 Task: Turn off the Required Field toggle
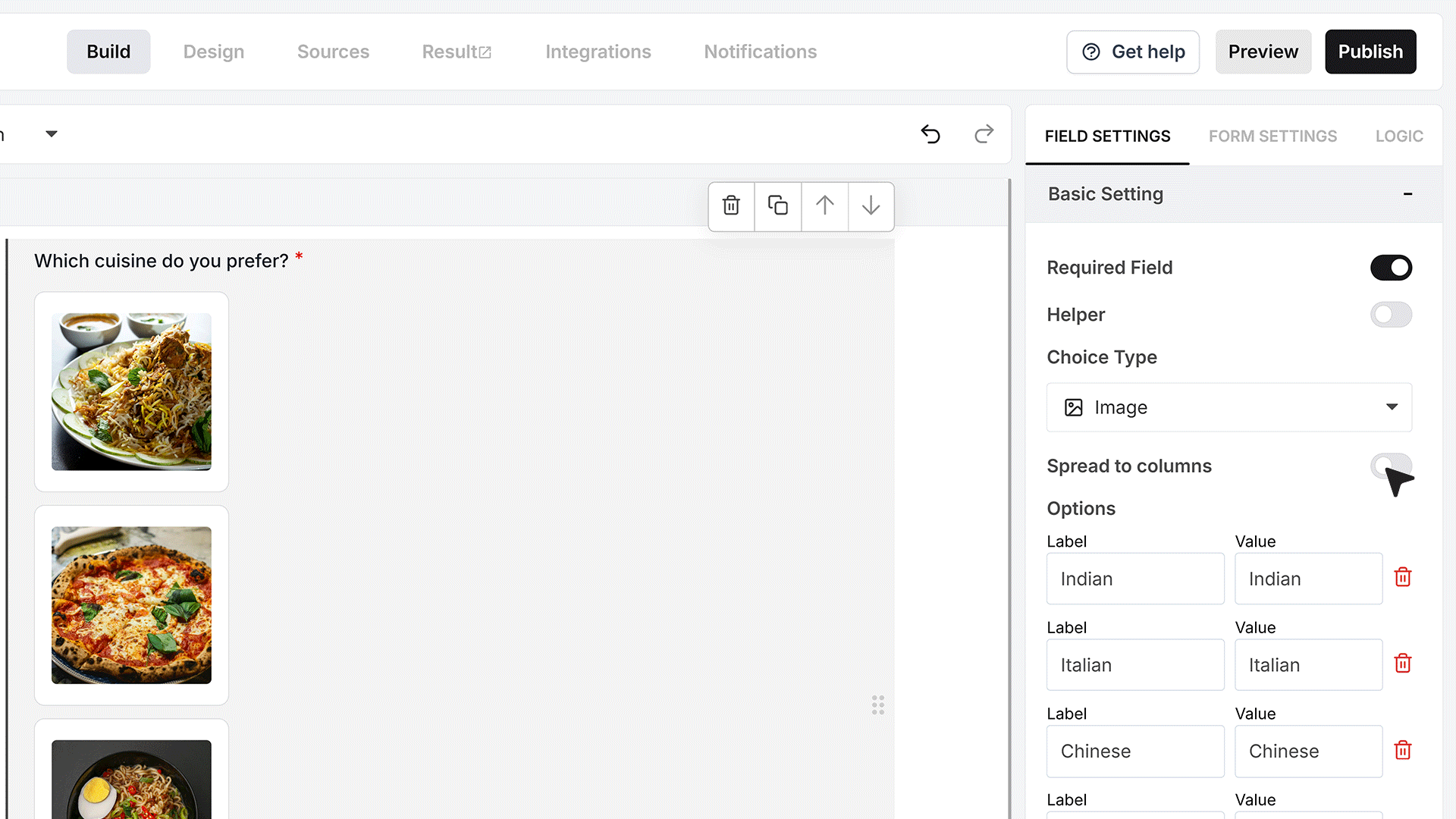[x=1391, y=268]
